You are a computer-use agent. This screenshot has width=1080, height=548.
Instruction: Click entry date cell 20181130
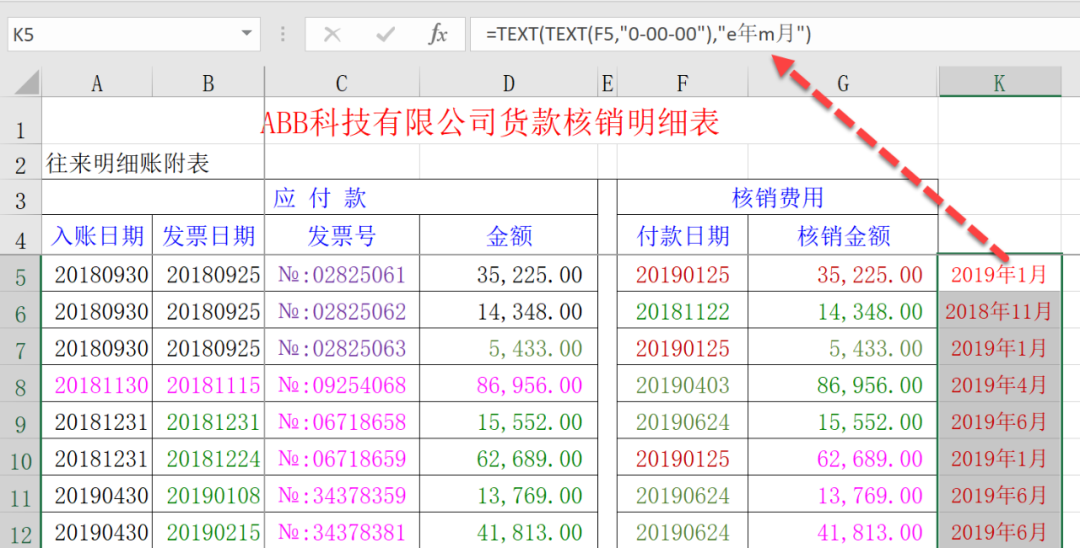point(97,385)
